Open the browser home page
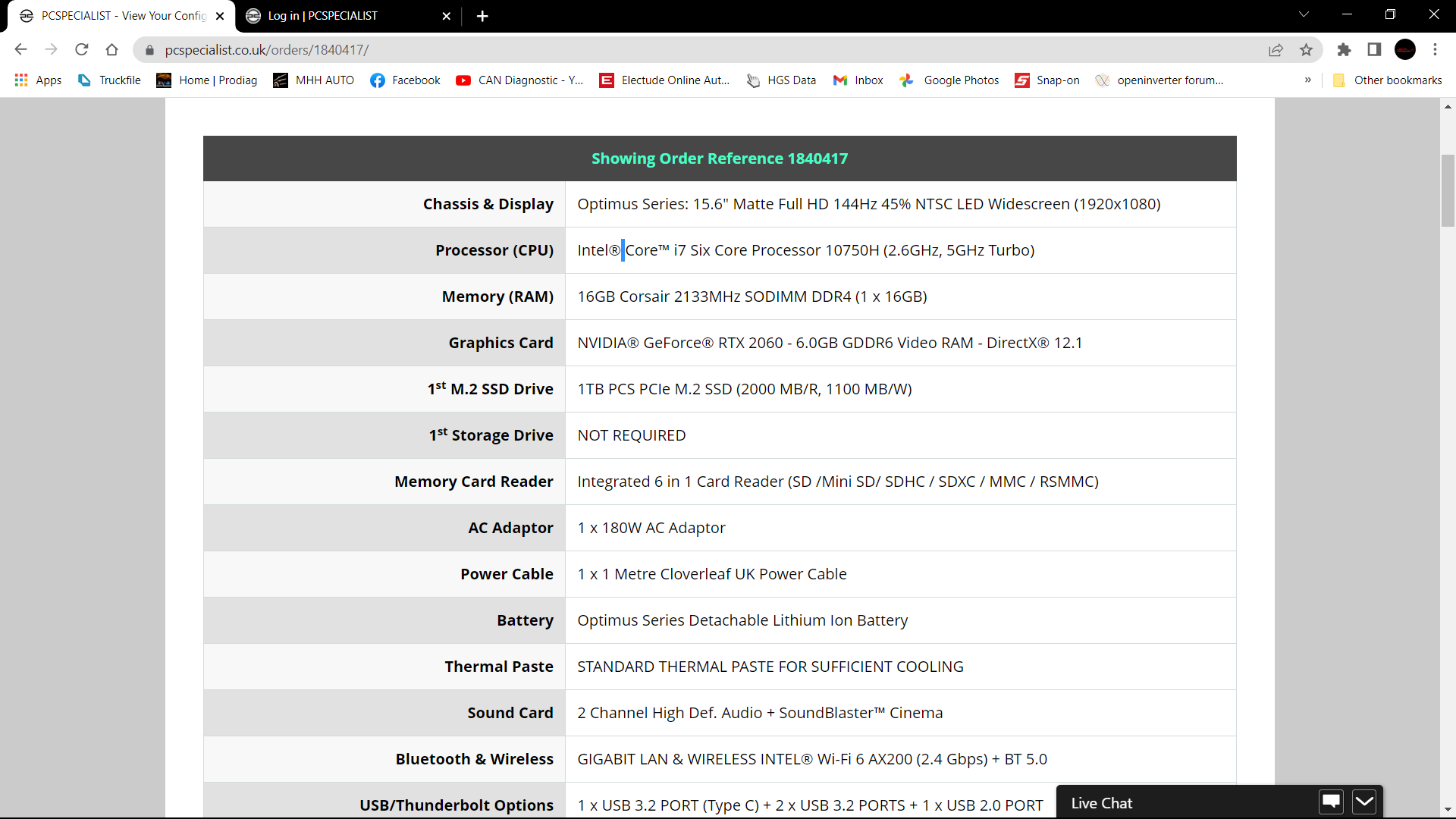 pyautogui.click(x=112, y=50)
